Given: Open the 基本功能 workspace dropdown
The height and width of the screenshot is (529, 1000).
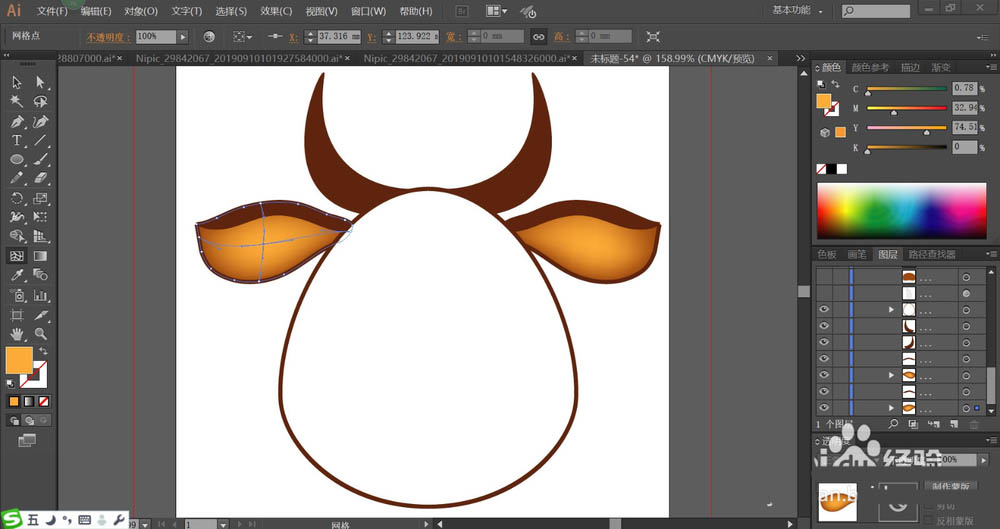Looking at the screenshot, I should point(797,11).
